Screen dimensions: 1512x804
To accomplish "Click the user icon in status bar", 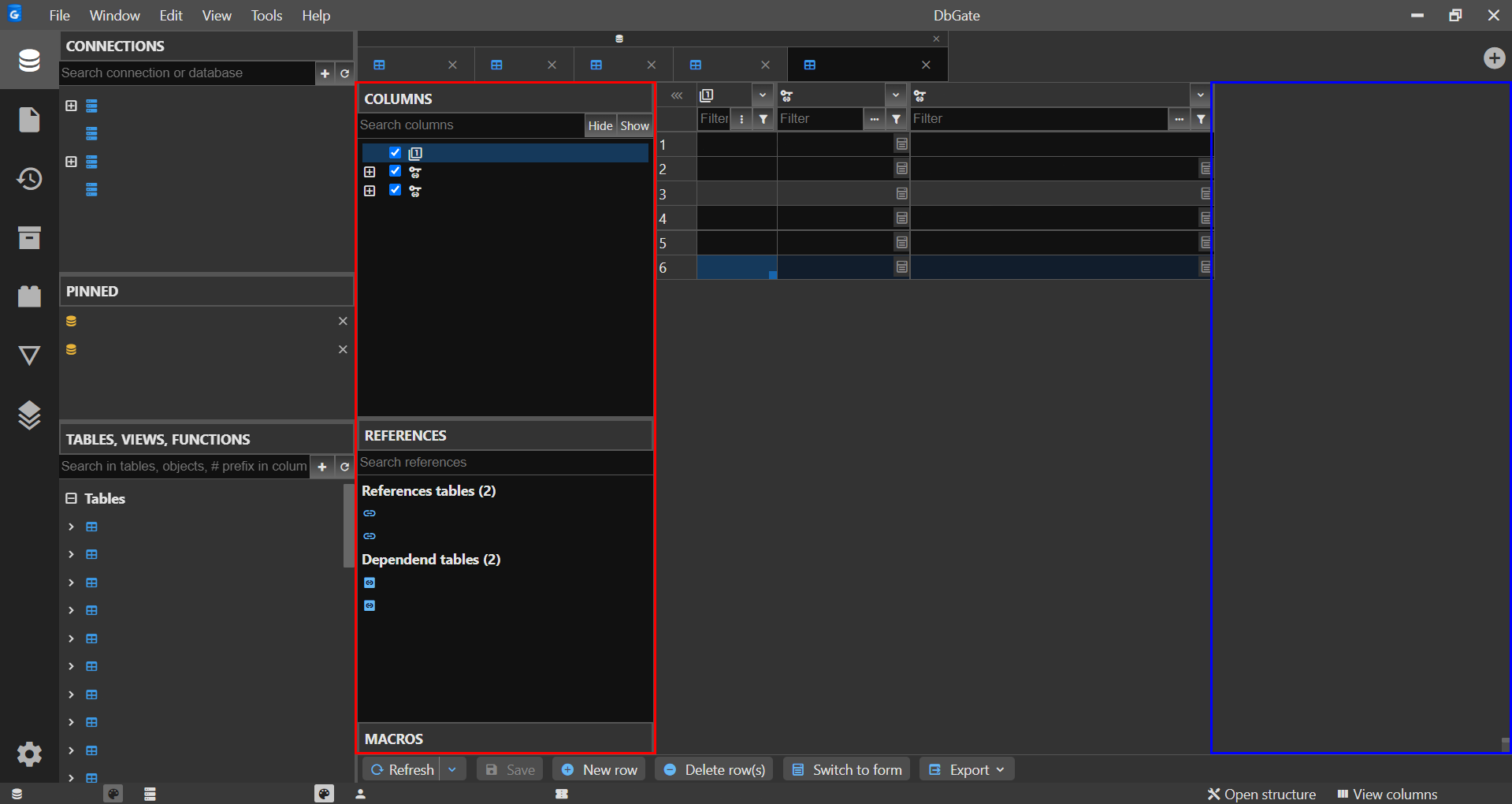I will click(x=361, y=794).
